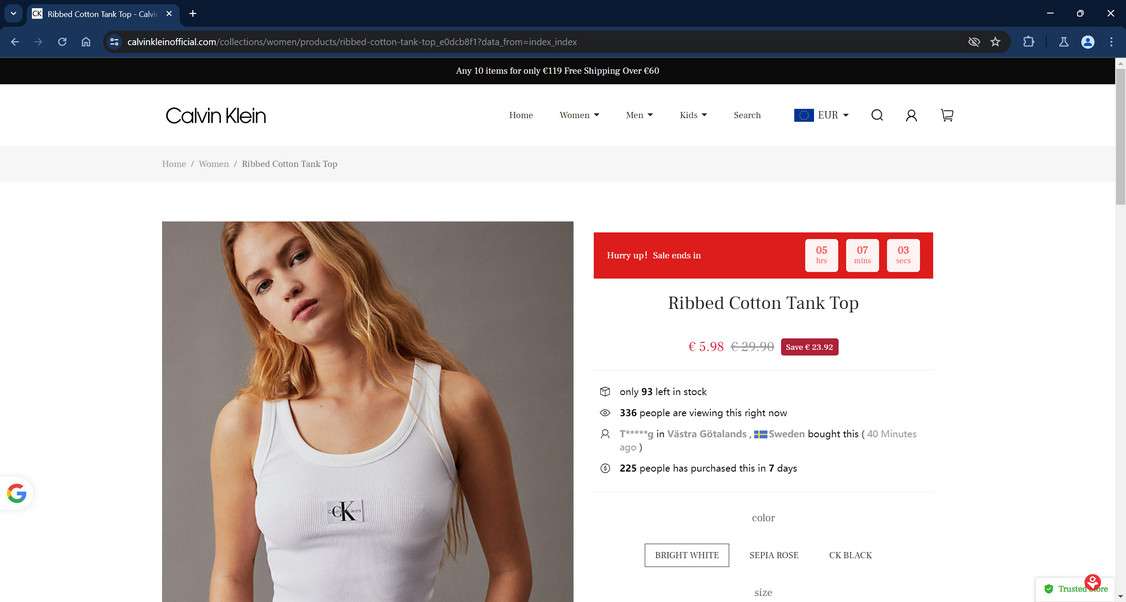Select the SEPIA ROSE color option
The image size is (1126, 602).
click(x=773, y=555)
